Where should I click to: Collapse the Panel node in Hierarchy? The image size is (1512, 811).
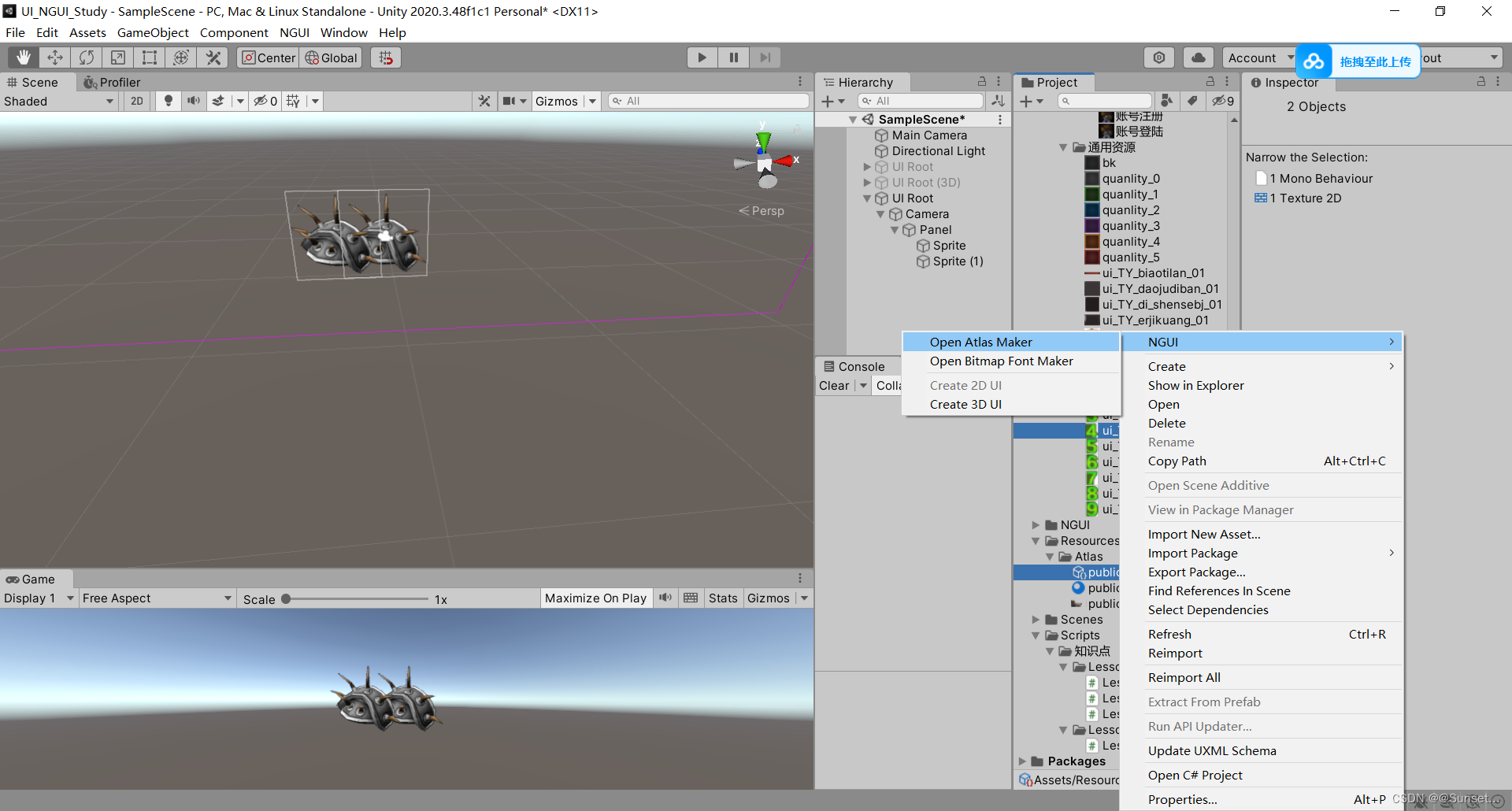pos(895,230)
